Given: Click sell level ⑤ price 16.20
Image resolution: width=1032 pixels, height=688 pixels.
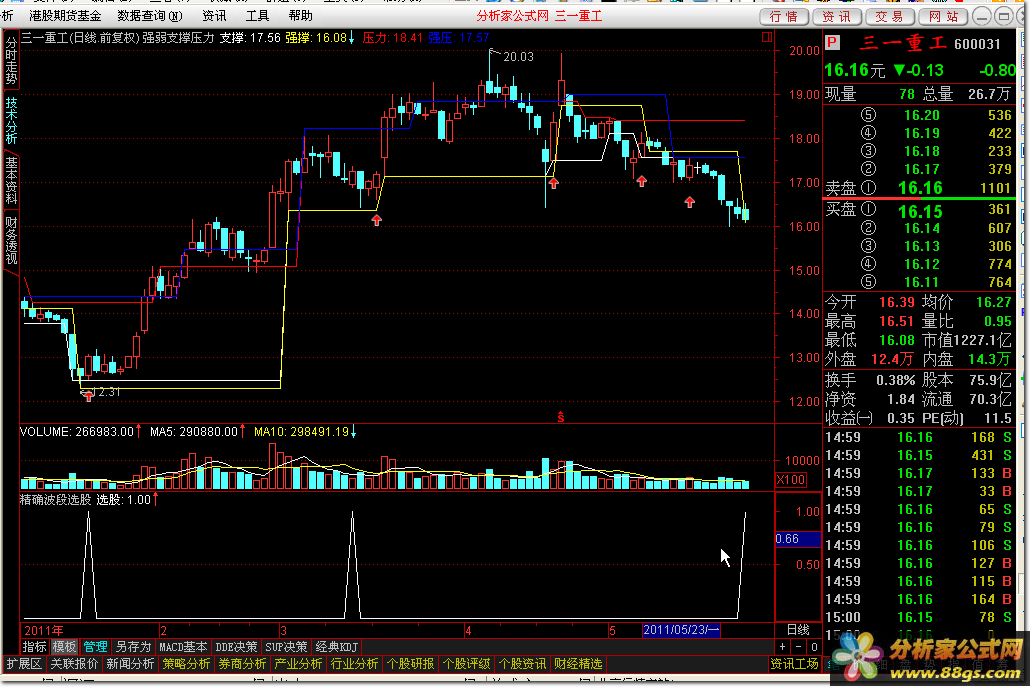Looking at the screenshot, I should [921, 115].
